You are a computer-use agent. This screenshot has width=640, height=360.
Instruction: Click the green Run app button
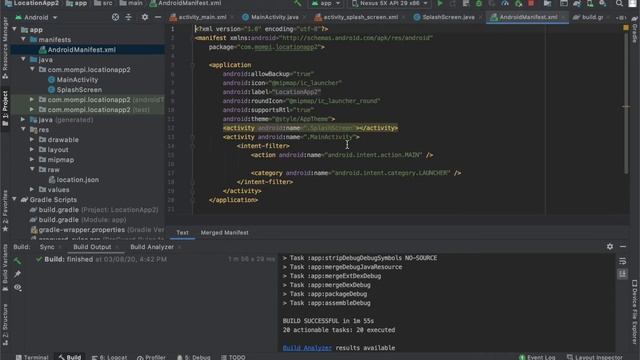(440, 4)
